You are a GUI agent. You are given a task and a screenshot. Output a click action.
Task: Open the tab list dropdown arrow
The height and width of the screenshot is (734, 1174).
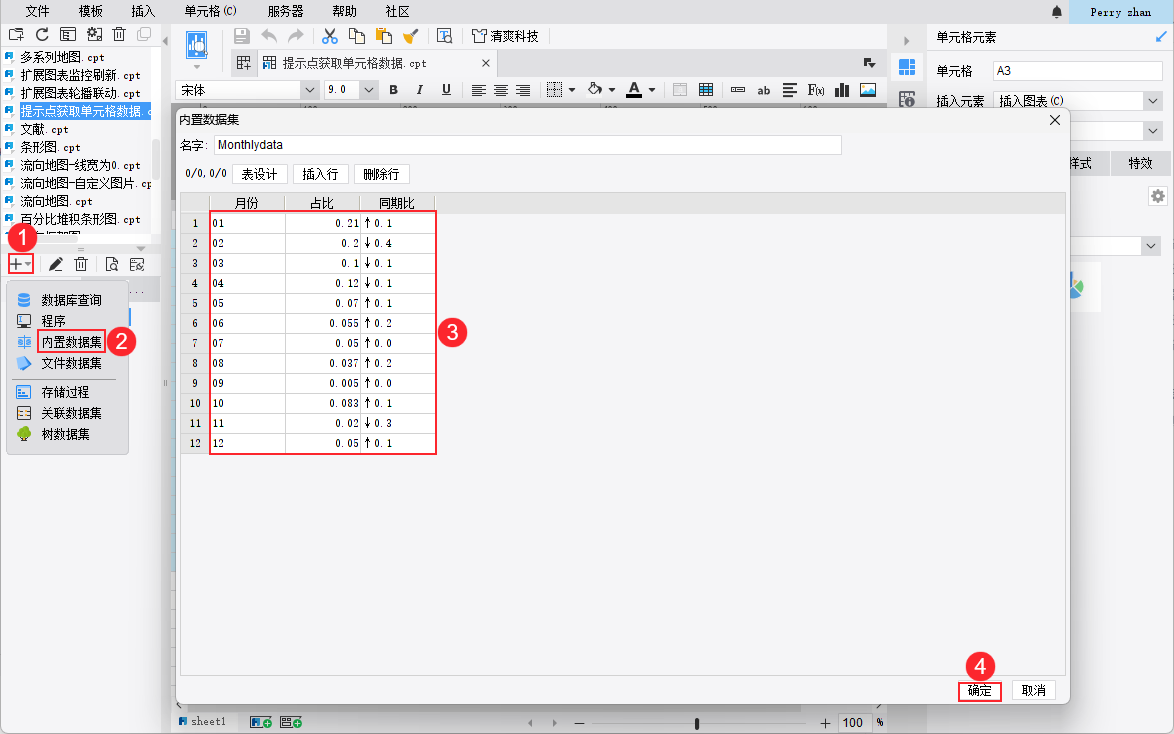click(869, 63)
